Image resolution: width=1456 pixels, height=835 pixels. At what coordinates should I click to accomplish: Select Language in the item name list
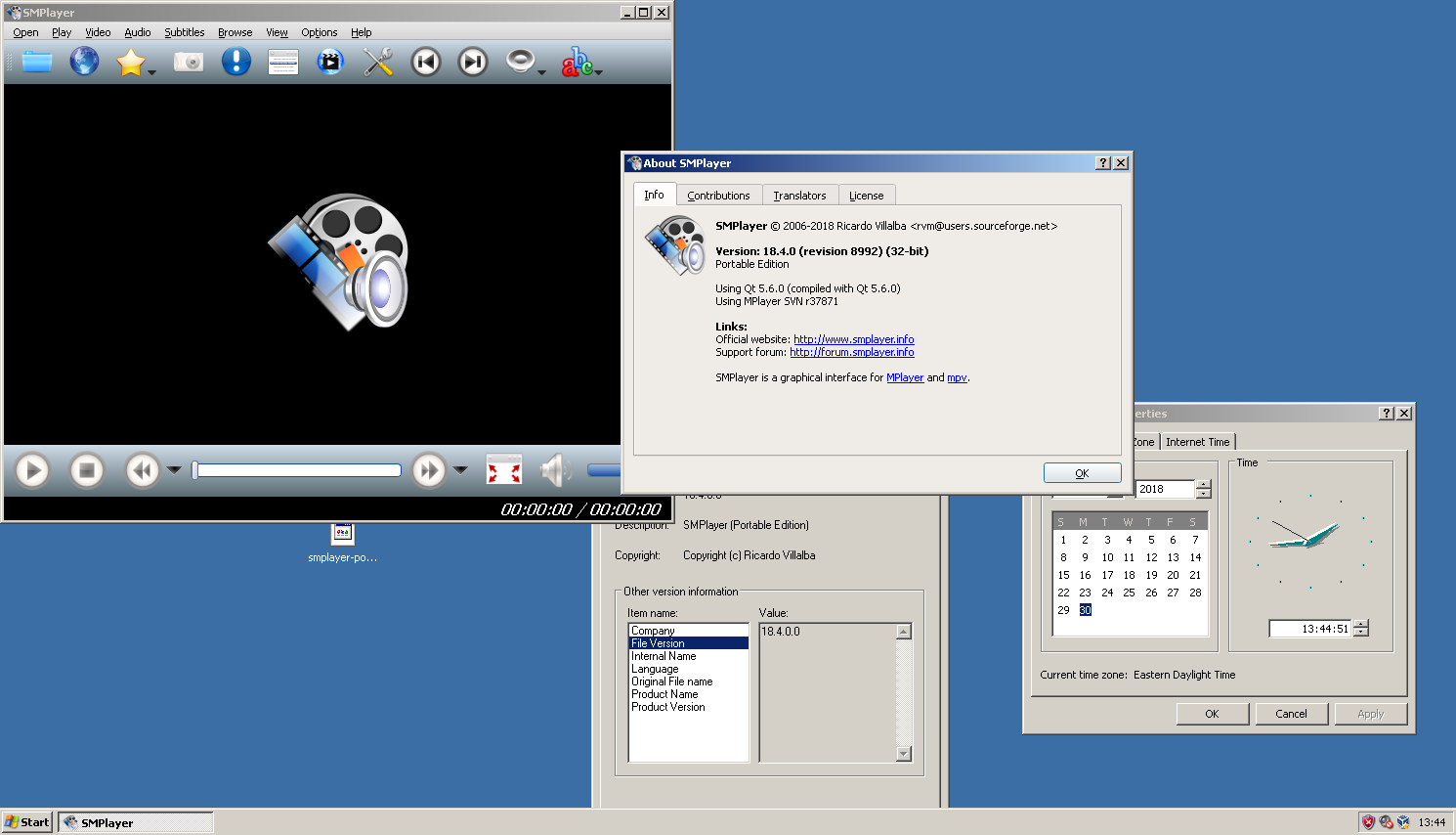coord(688,669)
